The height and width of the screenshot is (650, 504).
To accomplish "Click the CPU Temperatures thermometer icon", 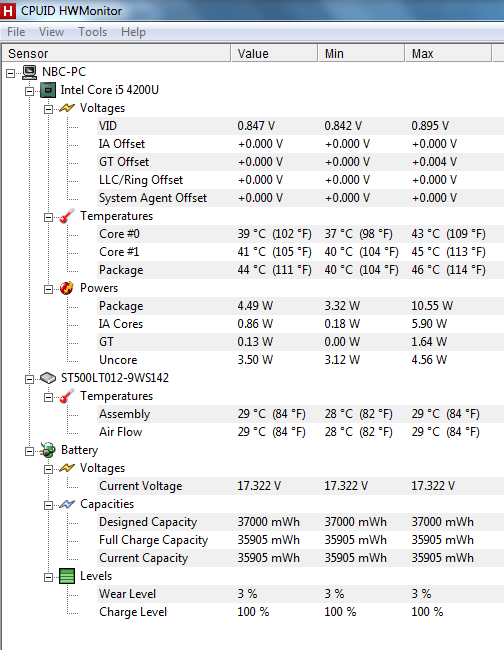I will 67,216.
